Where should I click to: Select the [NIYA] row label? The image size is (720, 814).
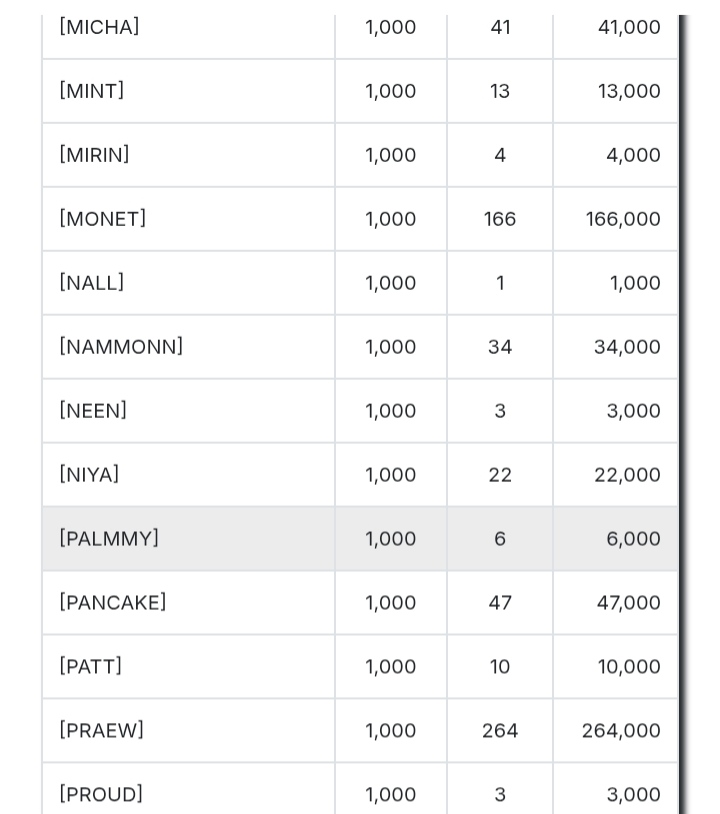point(89,475)
